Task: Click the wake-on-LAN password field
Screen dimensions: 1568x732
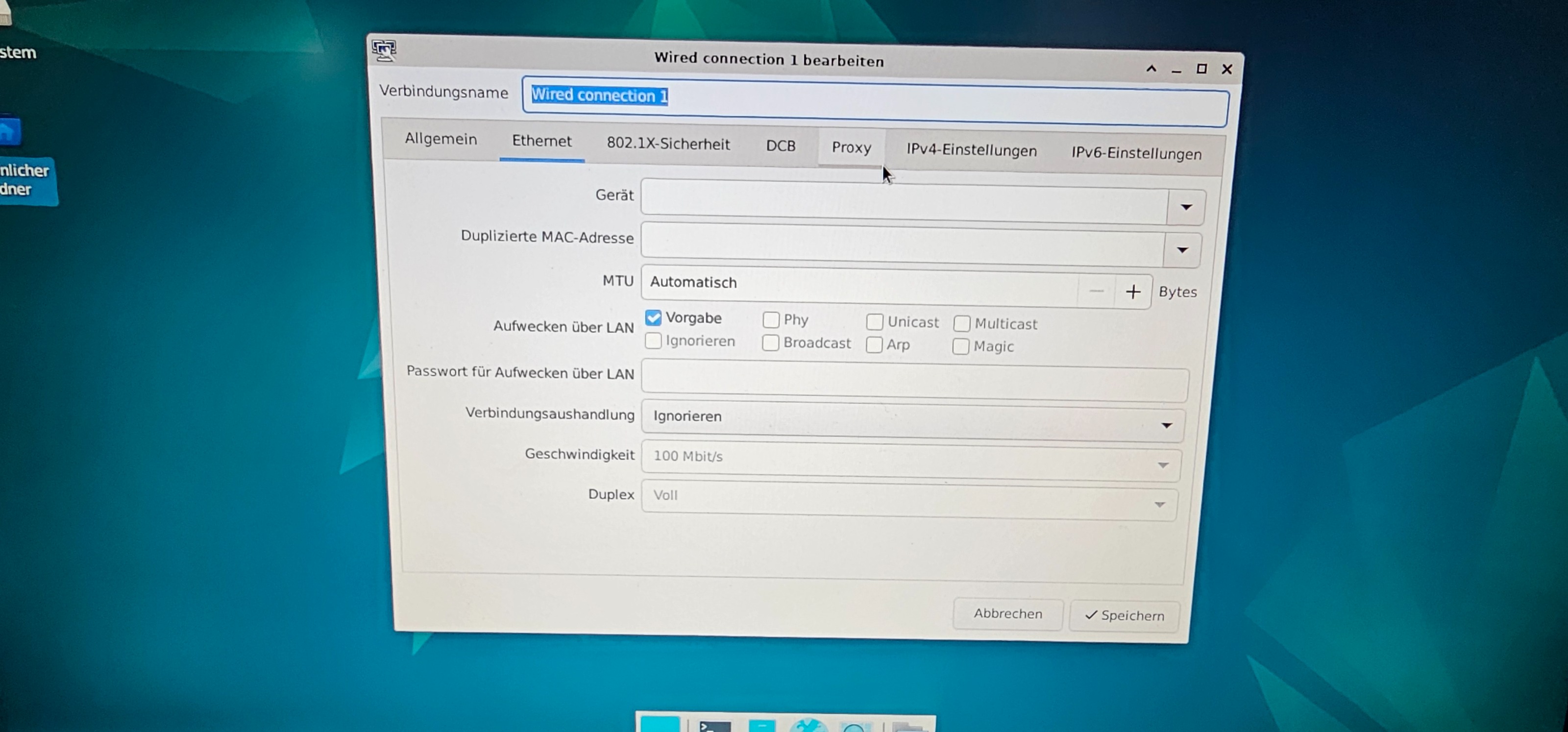Action: coord(914,379)
